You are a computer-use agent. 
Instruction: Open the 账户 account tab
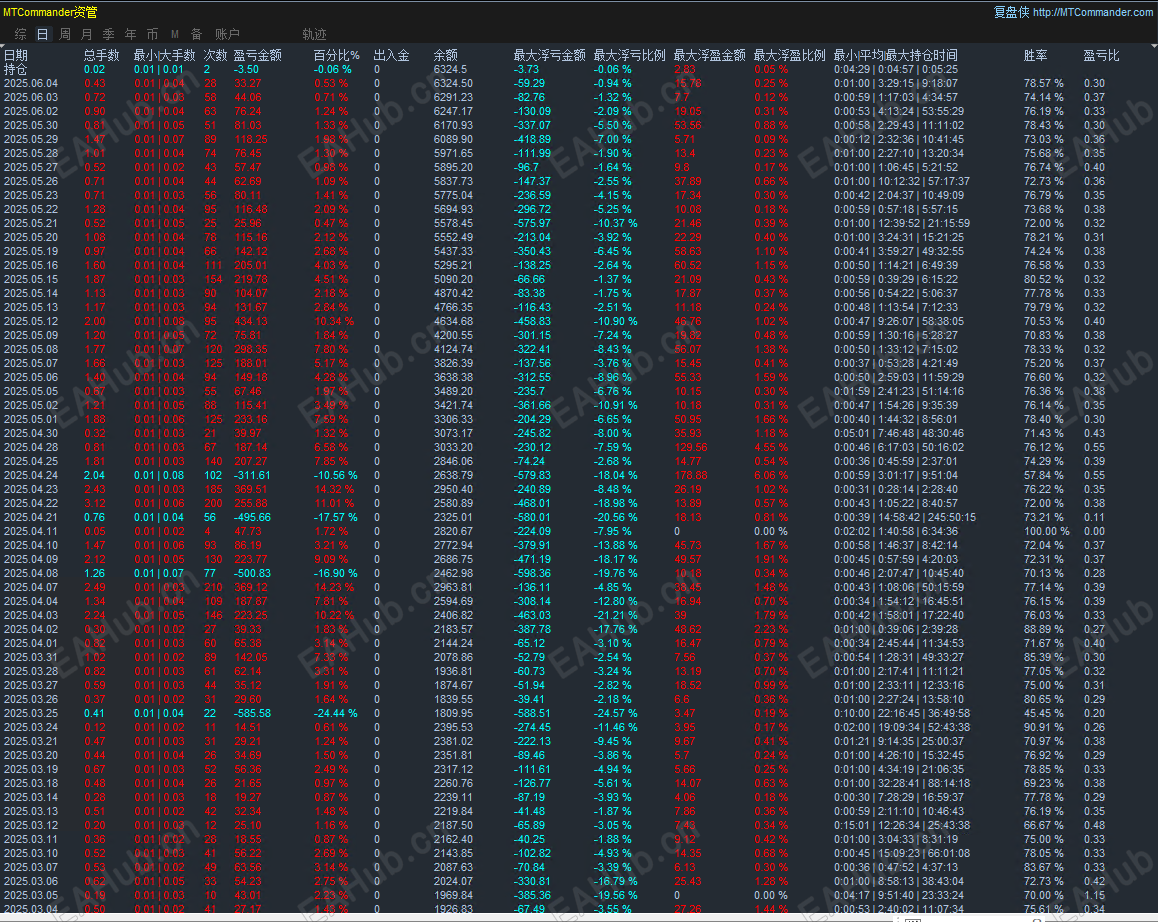coord(227,34)
